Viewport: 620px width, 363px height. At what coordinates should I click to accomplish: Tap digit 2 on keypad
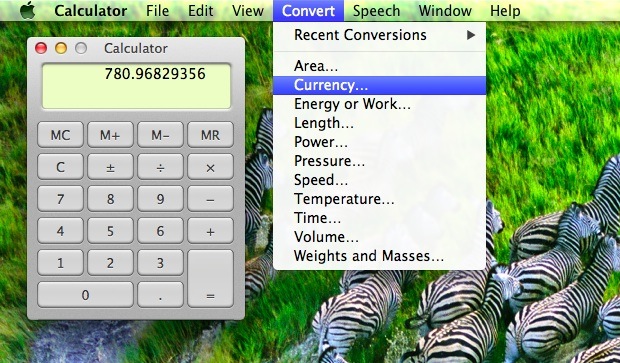(x=110, y=263)
